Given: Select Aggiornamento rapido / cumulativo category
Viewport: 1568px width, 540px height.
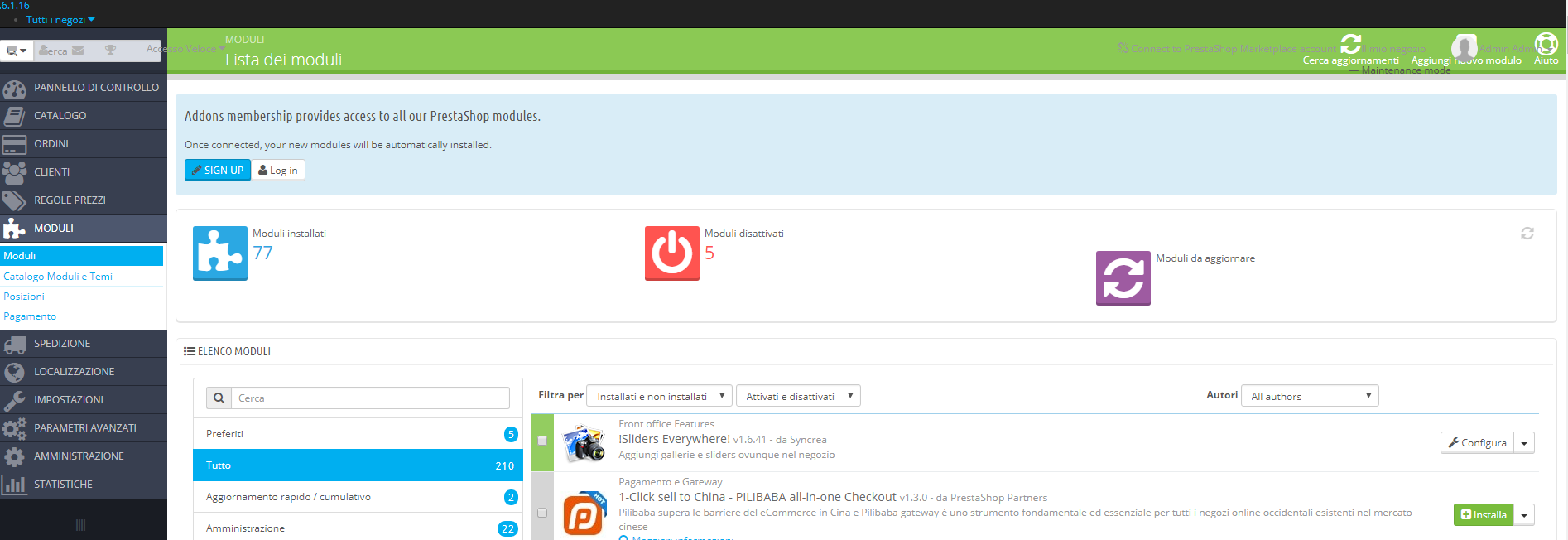Looking at the screenshot, I should pyautogui.click(x=358, y=497).
